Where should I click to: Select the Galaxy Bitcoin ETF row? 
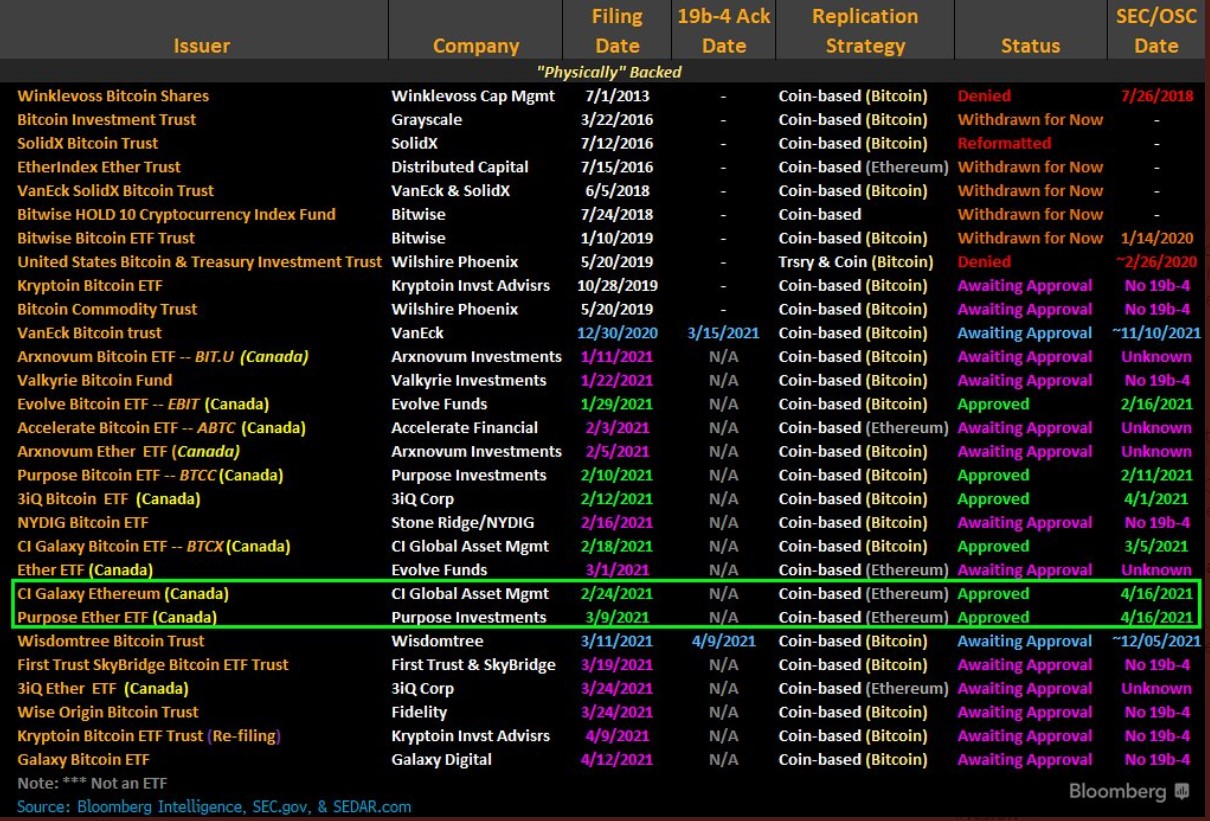[x=83, y=760]
